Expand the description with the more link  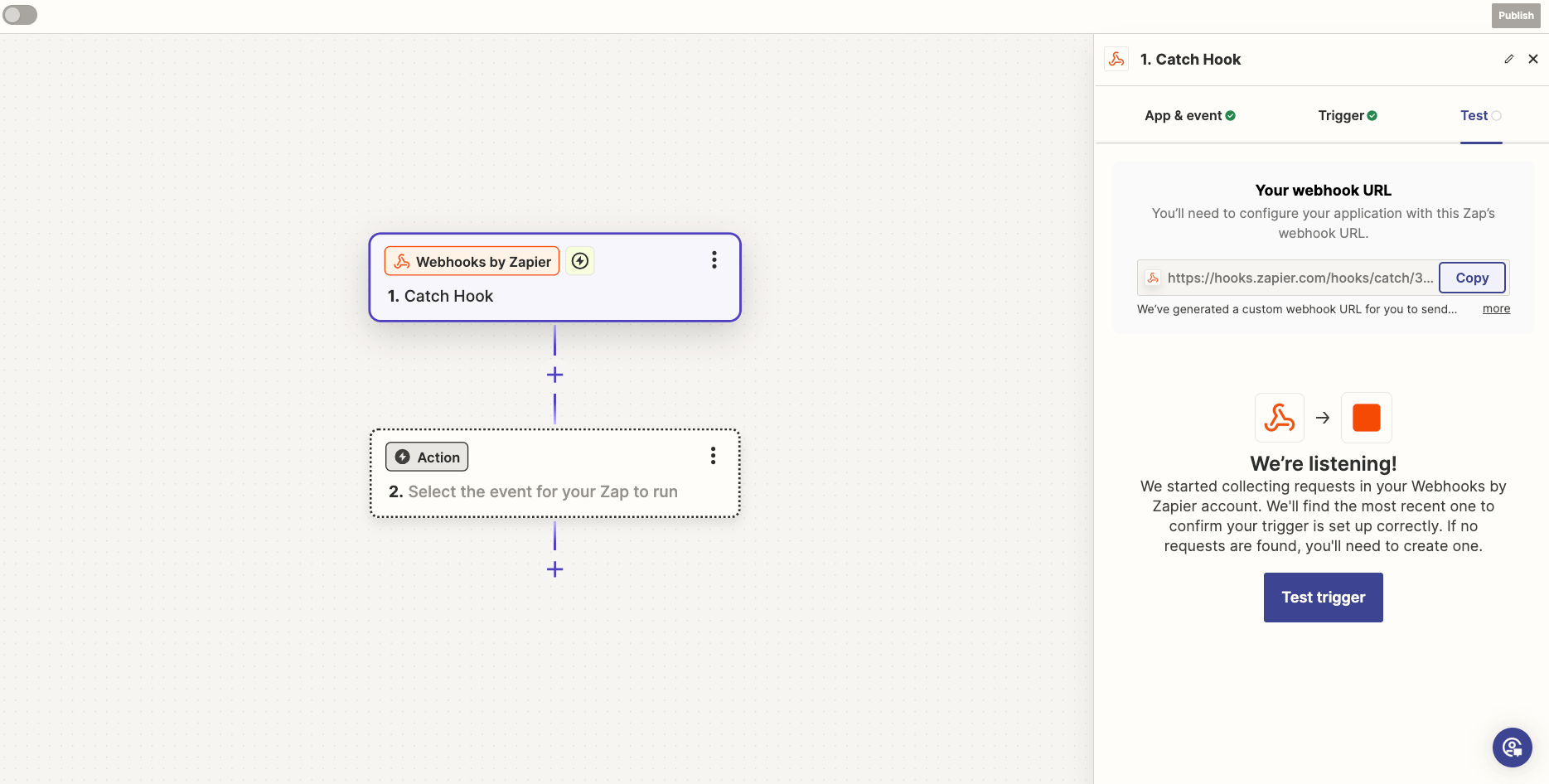[1496, 309]
